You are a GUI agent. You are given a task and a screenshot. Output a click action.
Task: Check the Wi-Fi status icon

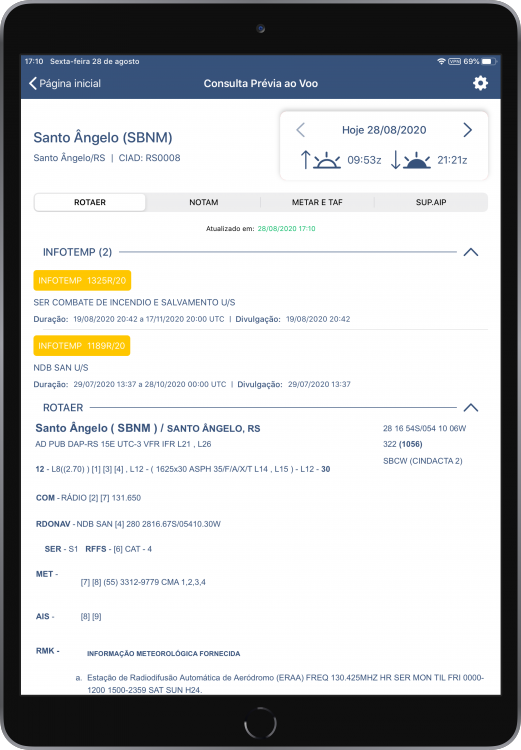click(x=441, y=61)
